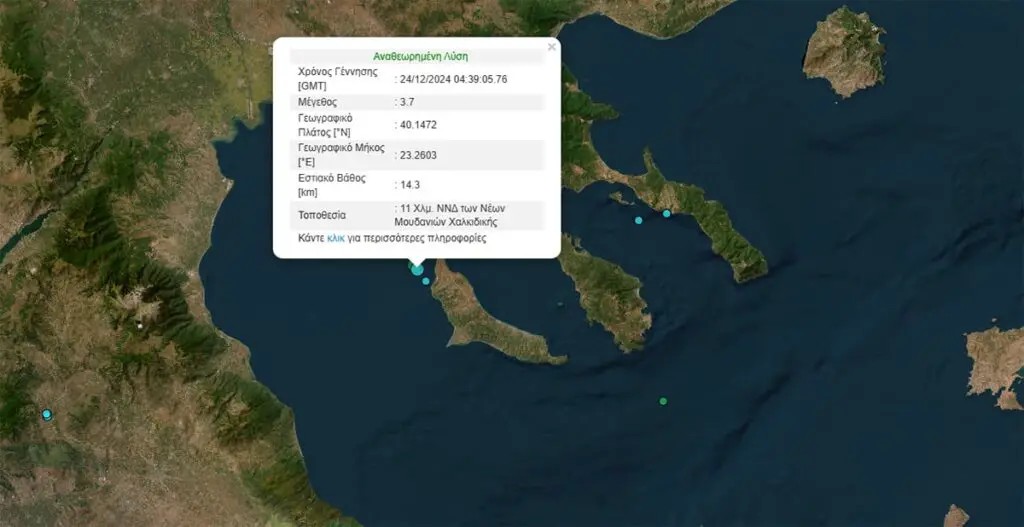The image size is (1024, 527).
Task: Click the 'Εστιακό Βάθος [km]' label
Action: pos(332,184)
